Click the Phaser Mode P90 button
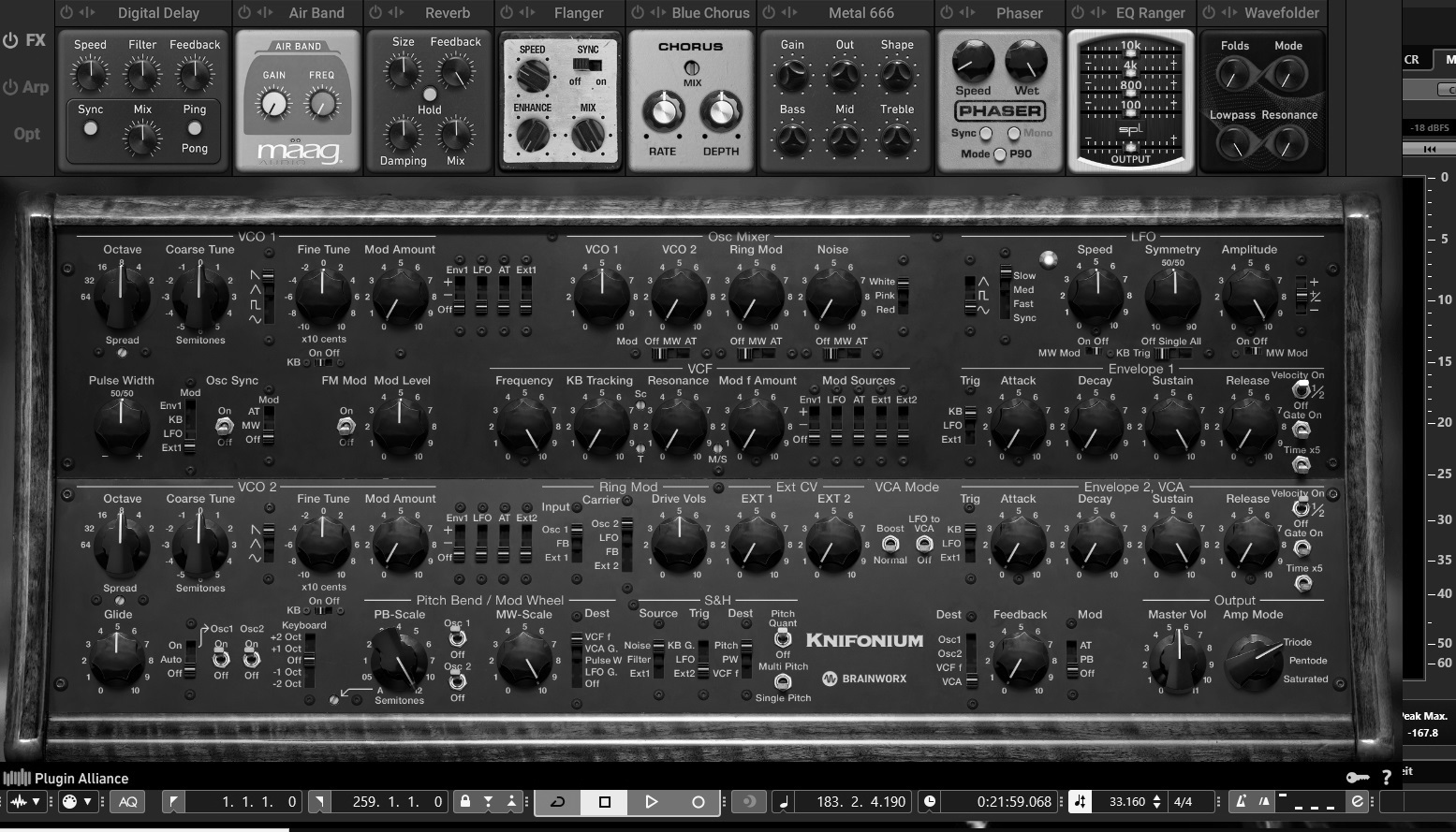The image size is (1456, 832). [1000, 154]
